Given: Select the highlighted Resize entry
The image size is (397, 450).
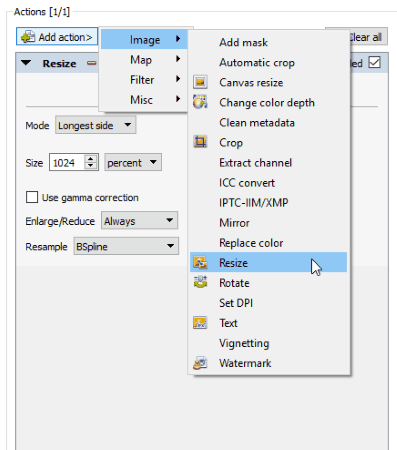Looking at the screenshot, I should pyautogui.click(x=268, y=262).
